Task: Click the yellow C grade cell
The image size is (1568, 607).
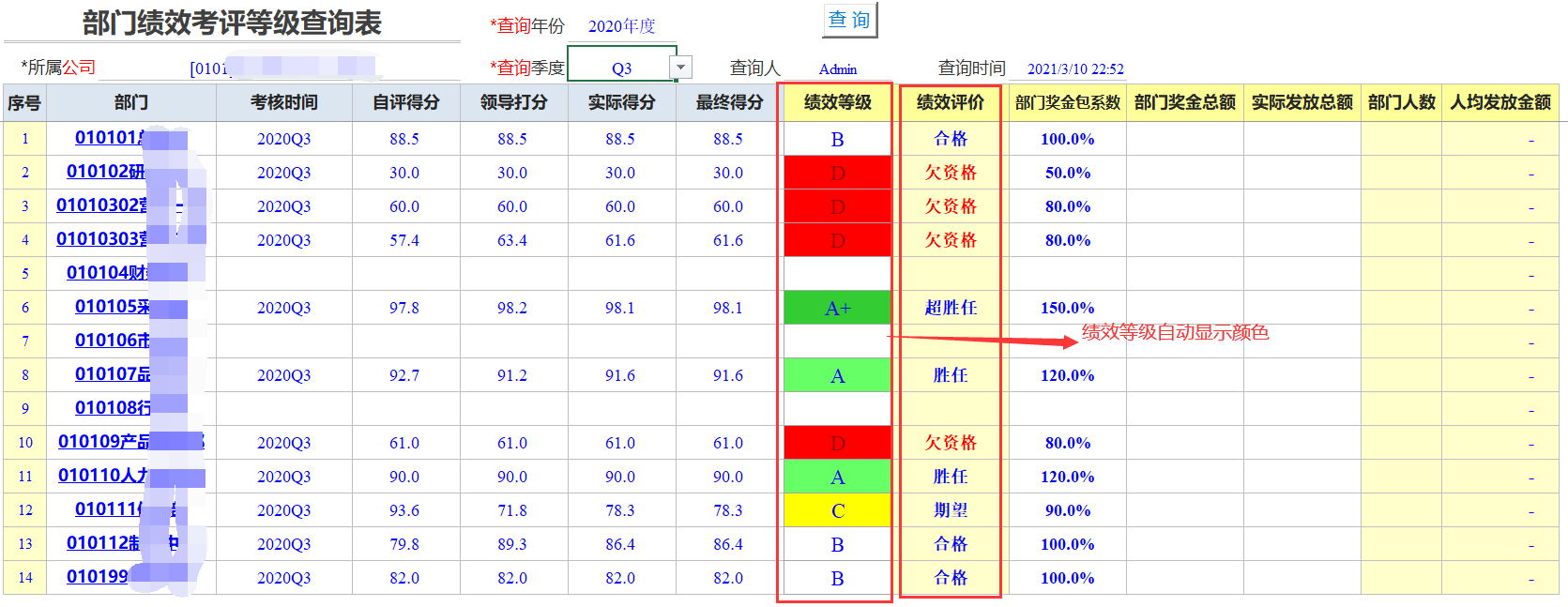Action: click(x=837, y=510)
